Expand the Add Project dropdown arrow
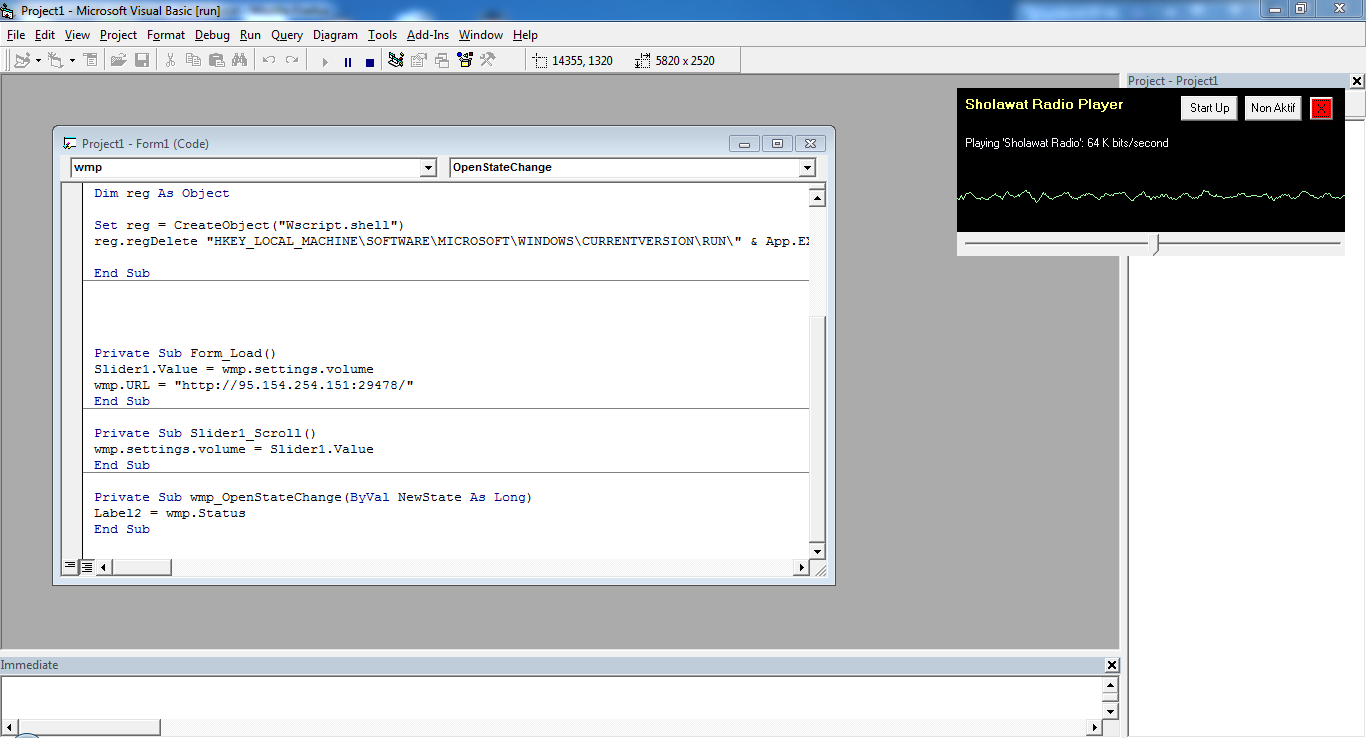Image resolution: width=1366 pixels, height=738 pixels. click(x=37, y=60)
